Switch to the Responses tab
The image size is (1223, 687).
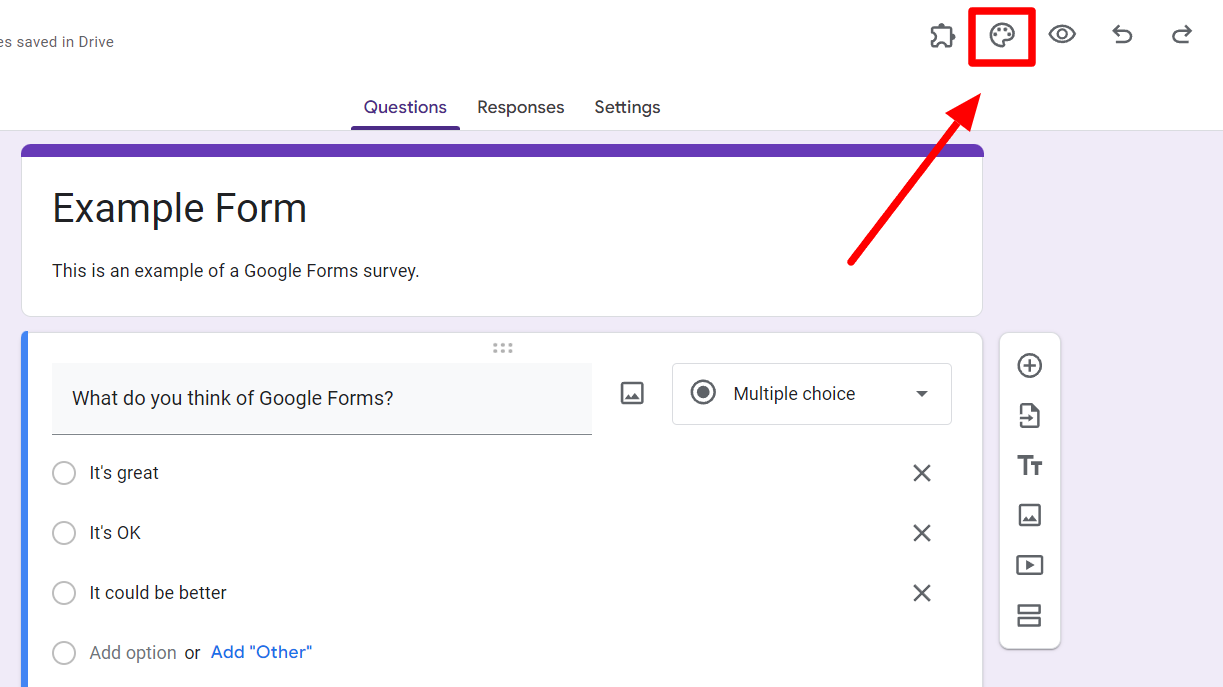tap(520, 107)
